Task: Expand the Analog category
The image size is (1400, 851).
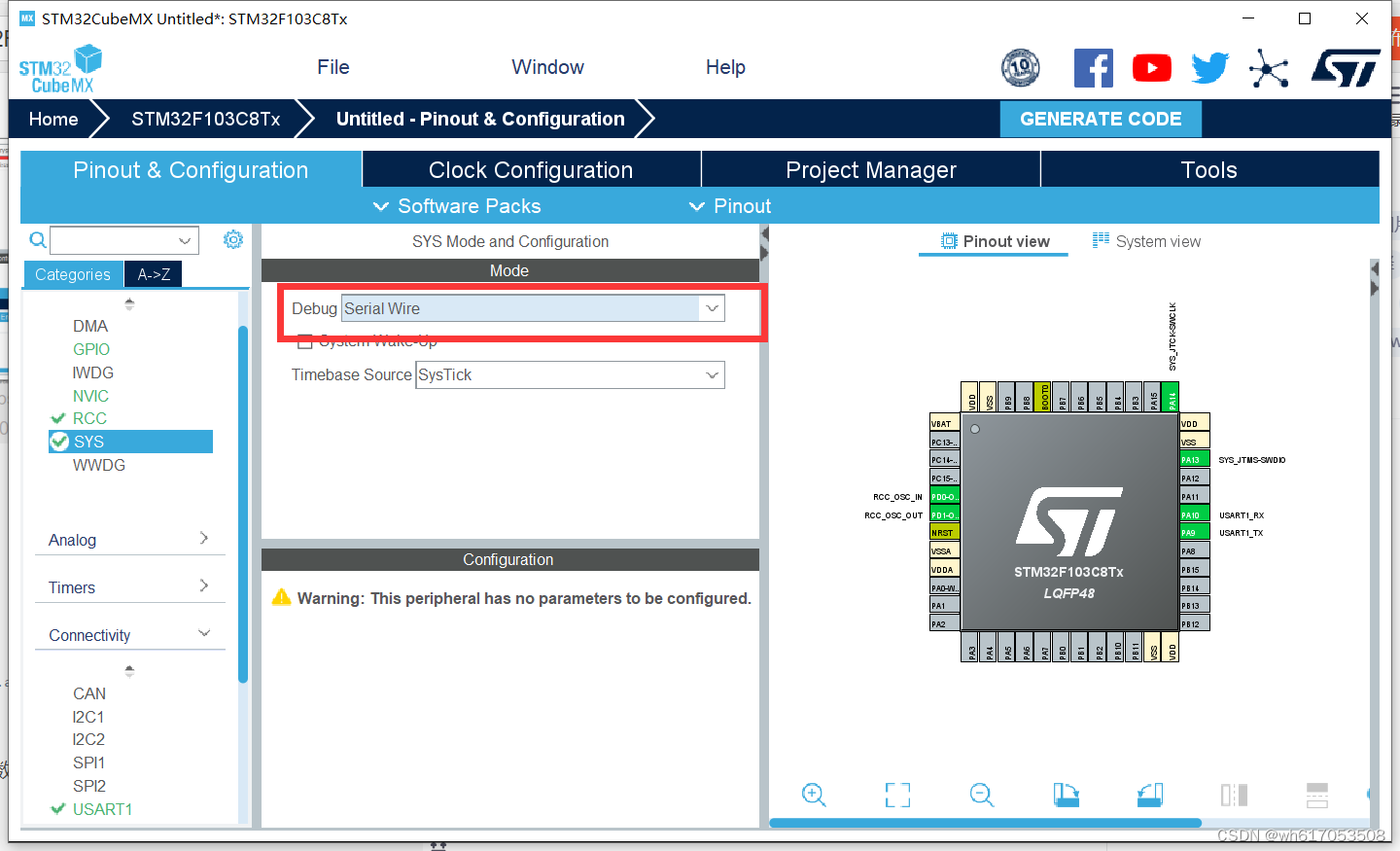Action: 129,540
